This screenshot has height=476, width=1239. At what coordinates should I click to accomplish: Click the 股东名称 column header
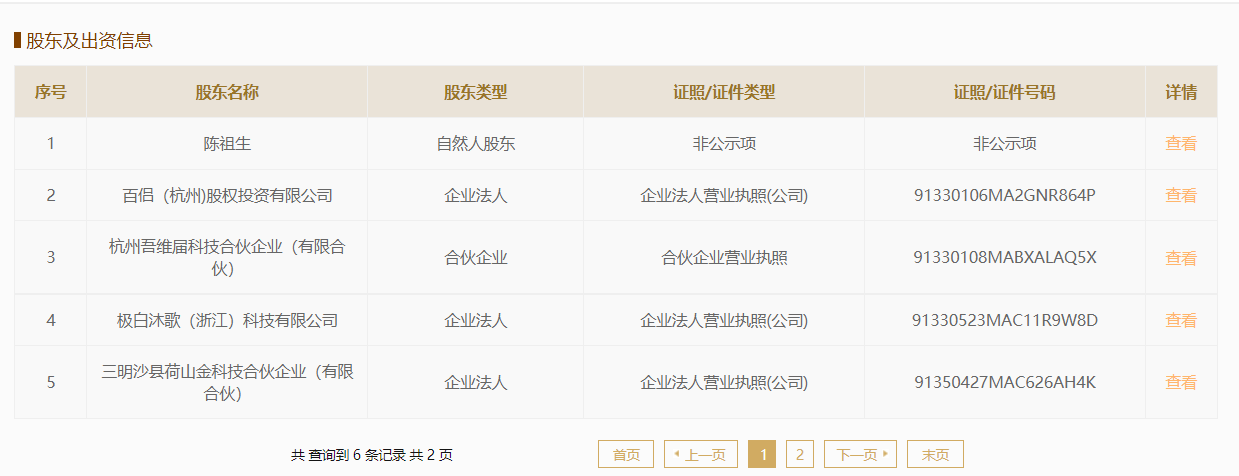[227, 92]
